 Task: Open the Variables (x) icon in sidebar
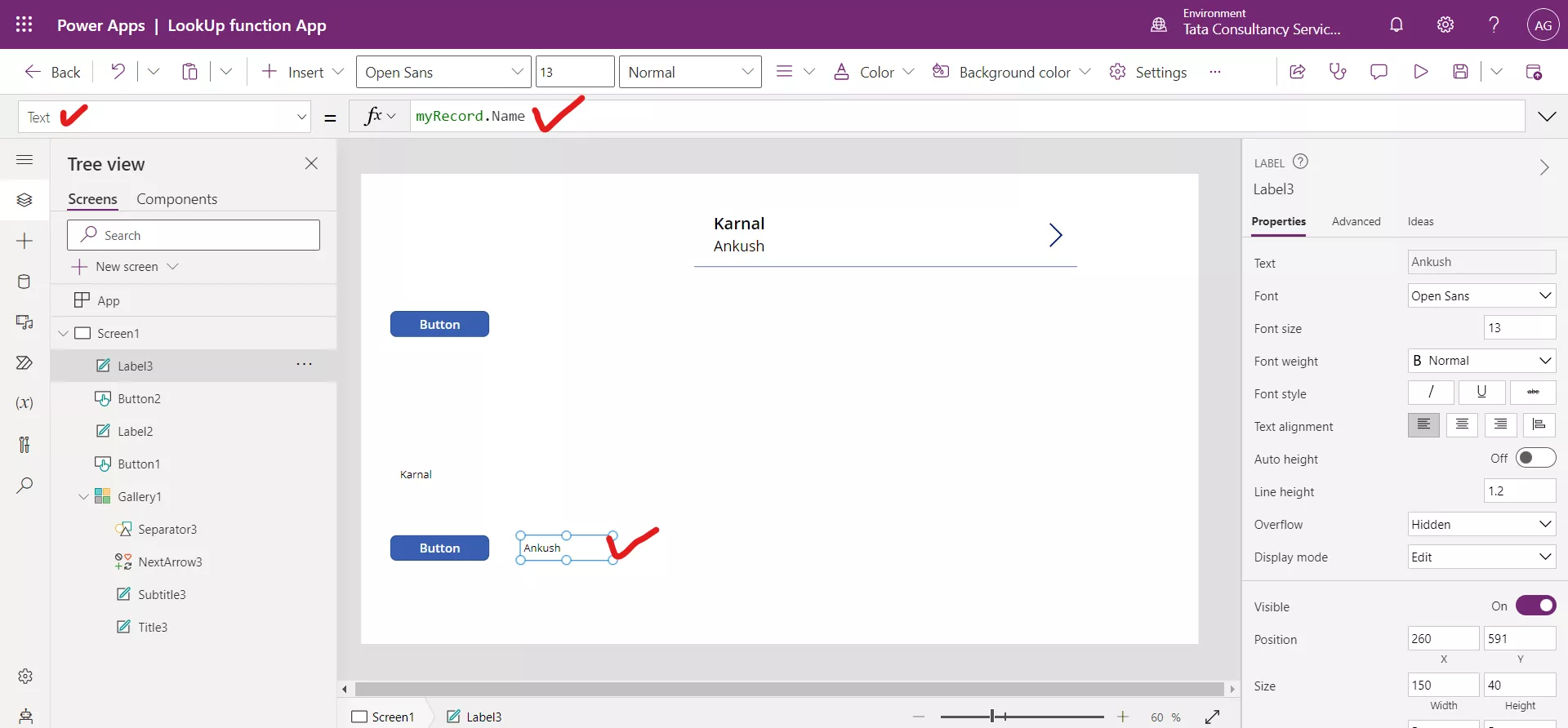(24, 403)
